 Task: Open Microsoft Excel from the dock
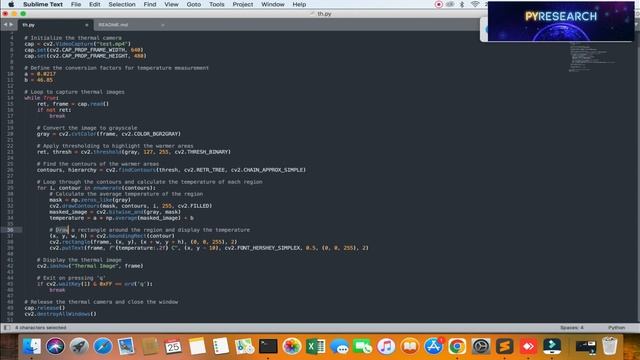[x=316, y=347]
